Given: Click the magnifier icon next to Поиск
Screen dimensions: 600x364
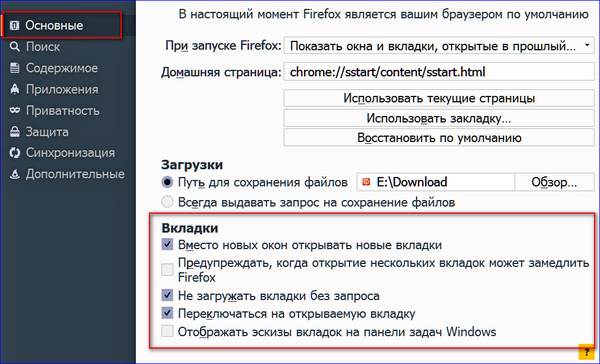Looking at the screenshot, I should pyautogui.click(x=15, y=47).
